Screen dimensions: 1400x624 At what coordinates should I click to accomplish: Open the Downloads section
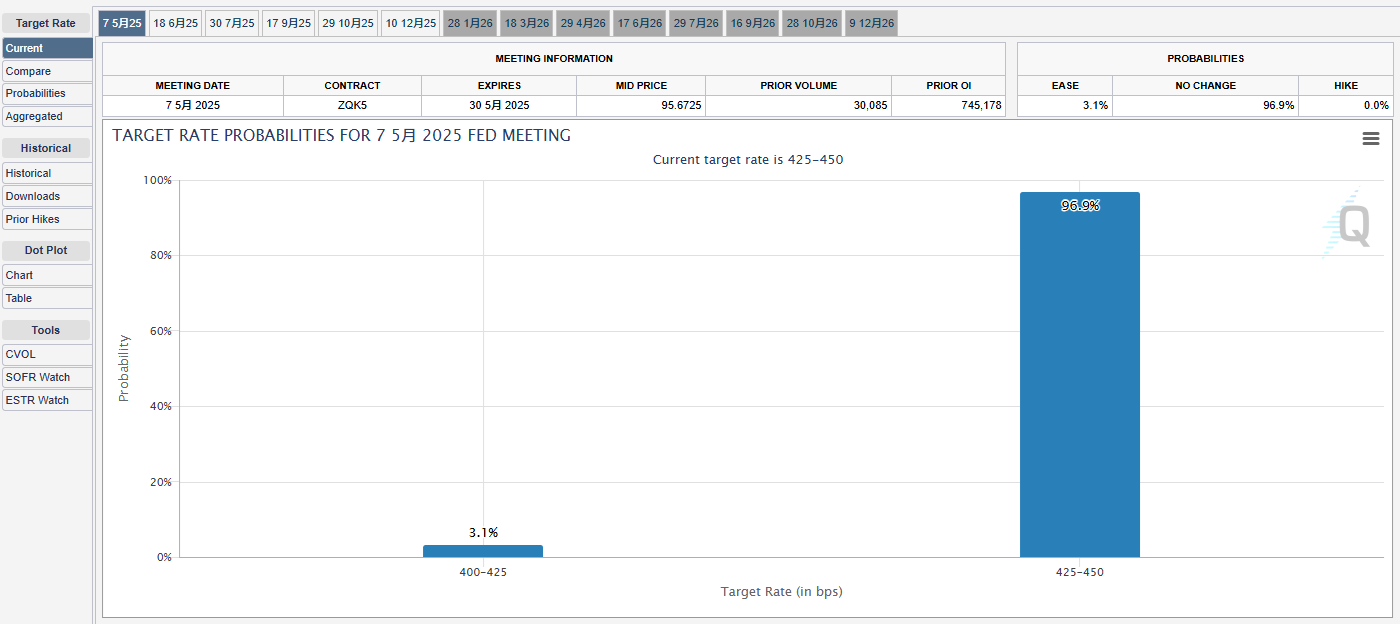tap(47, 196)
